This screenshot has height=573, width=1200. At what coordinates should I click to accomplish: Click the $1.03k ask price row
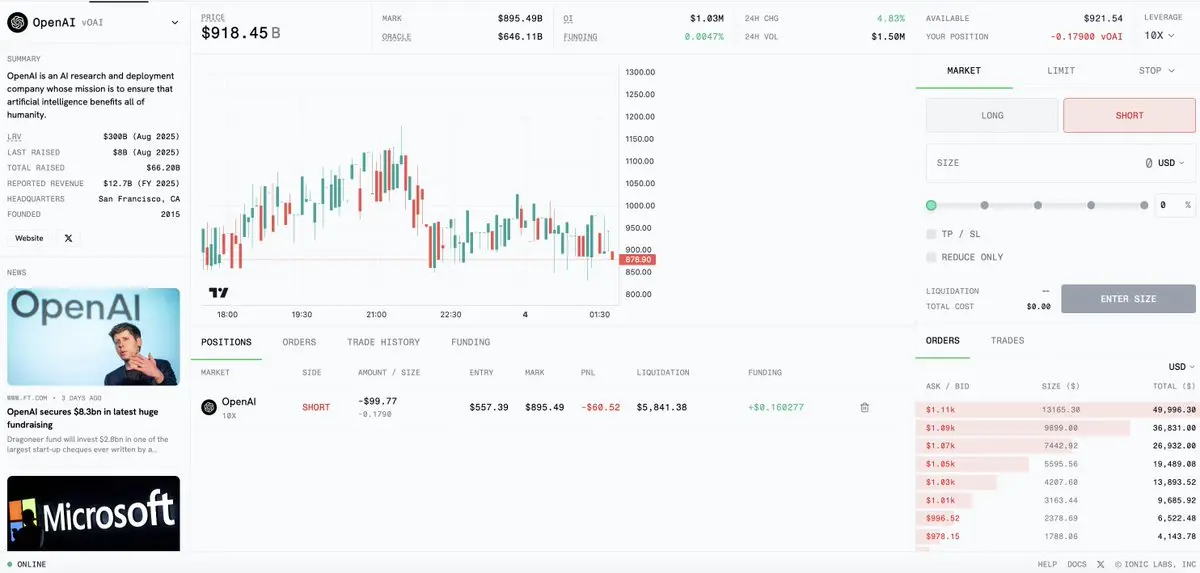click(x=1056, y=482)
